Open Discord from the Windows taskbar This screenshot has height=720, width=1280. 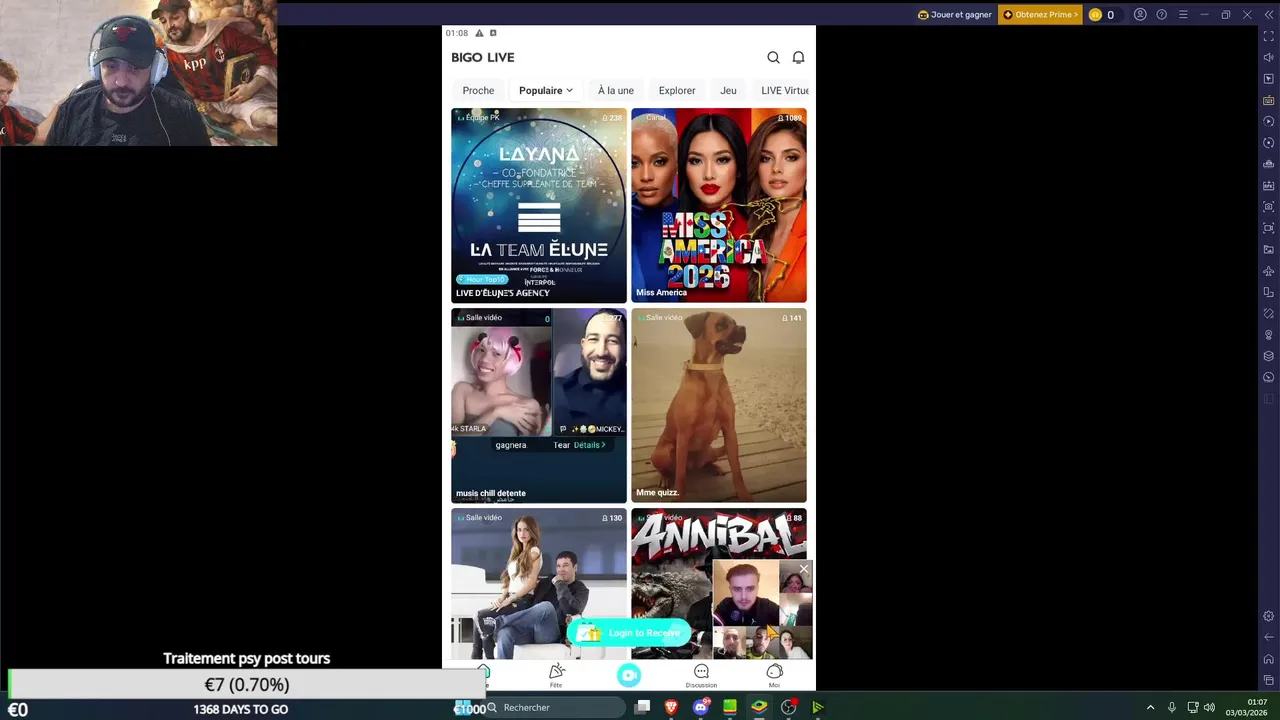[701, 707]
